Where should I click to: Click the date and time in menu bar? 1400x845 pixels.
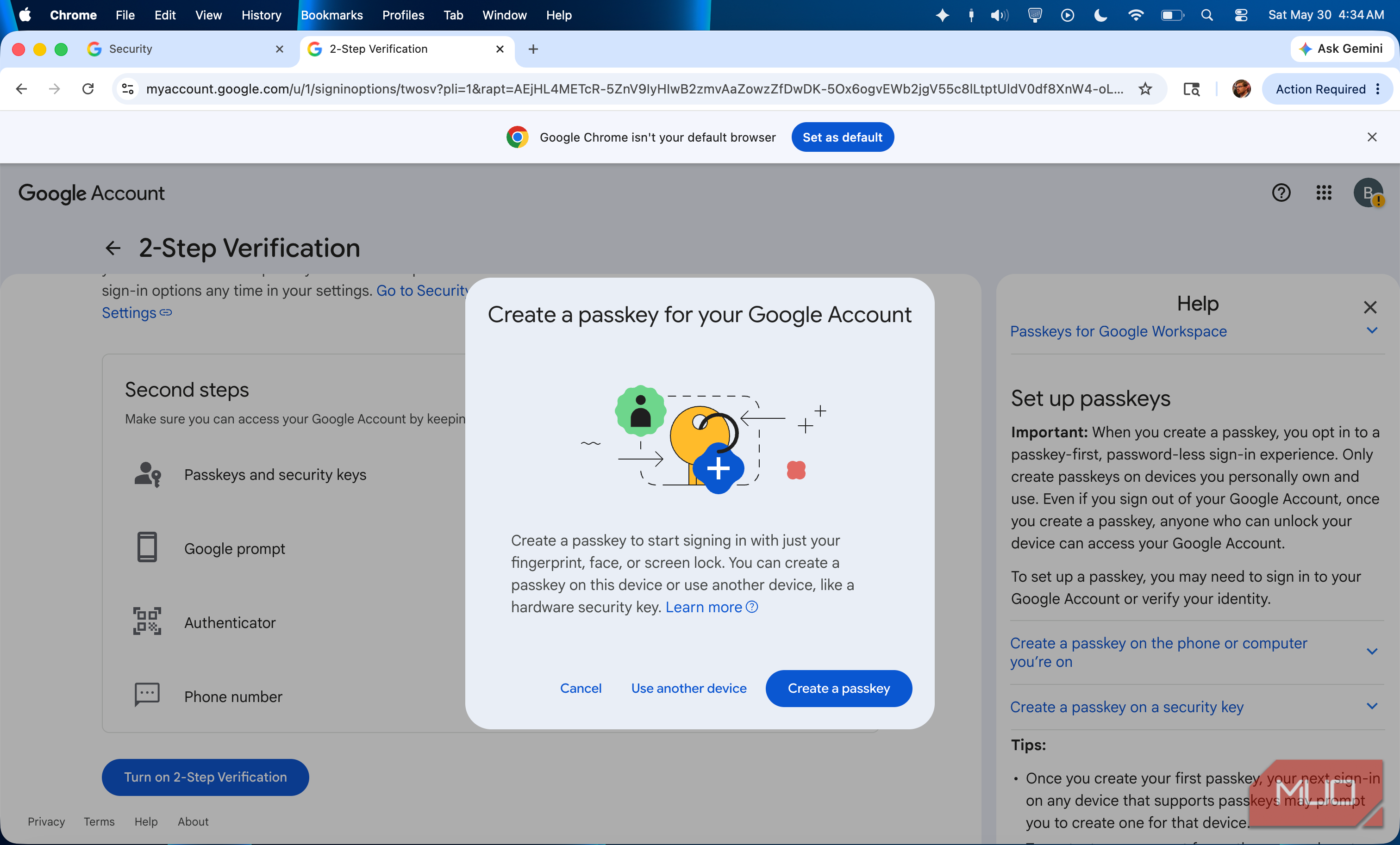tap(1326, 15)
